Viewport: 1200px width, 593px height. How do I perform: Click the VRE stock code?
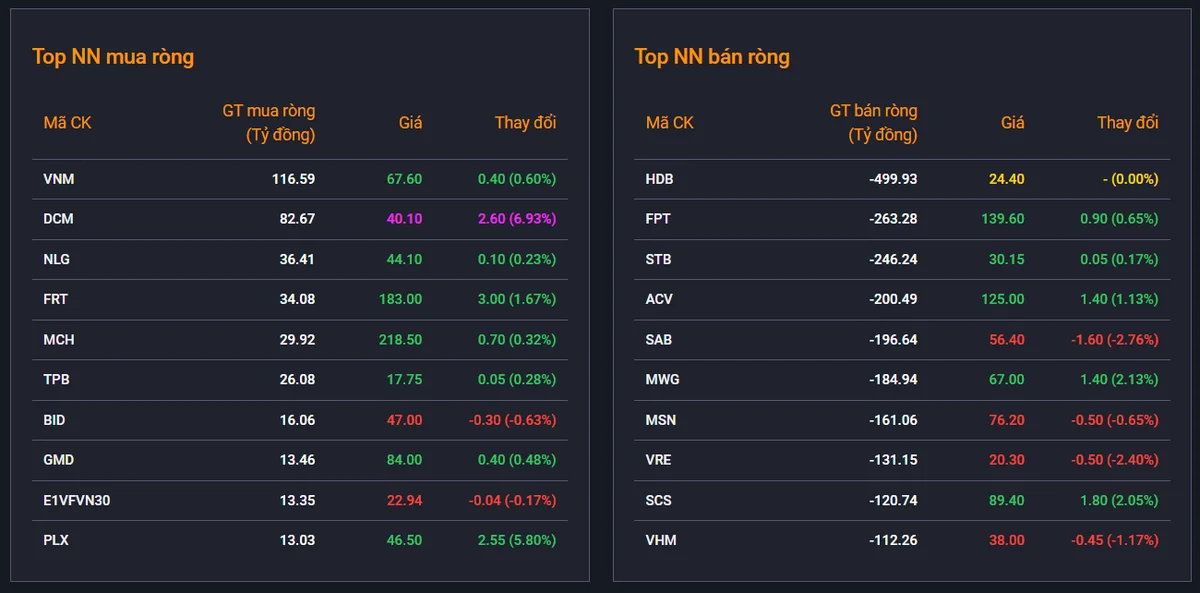(x=659, y=460)
